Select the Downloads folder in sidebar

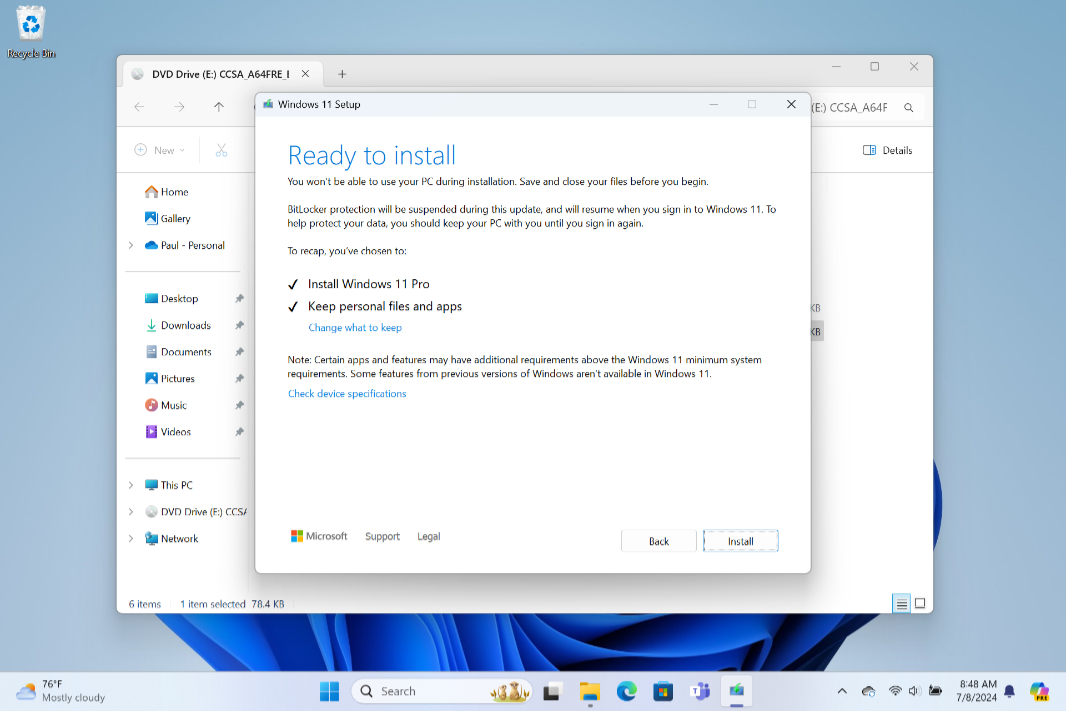pos(185,325)
